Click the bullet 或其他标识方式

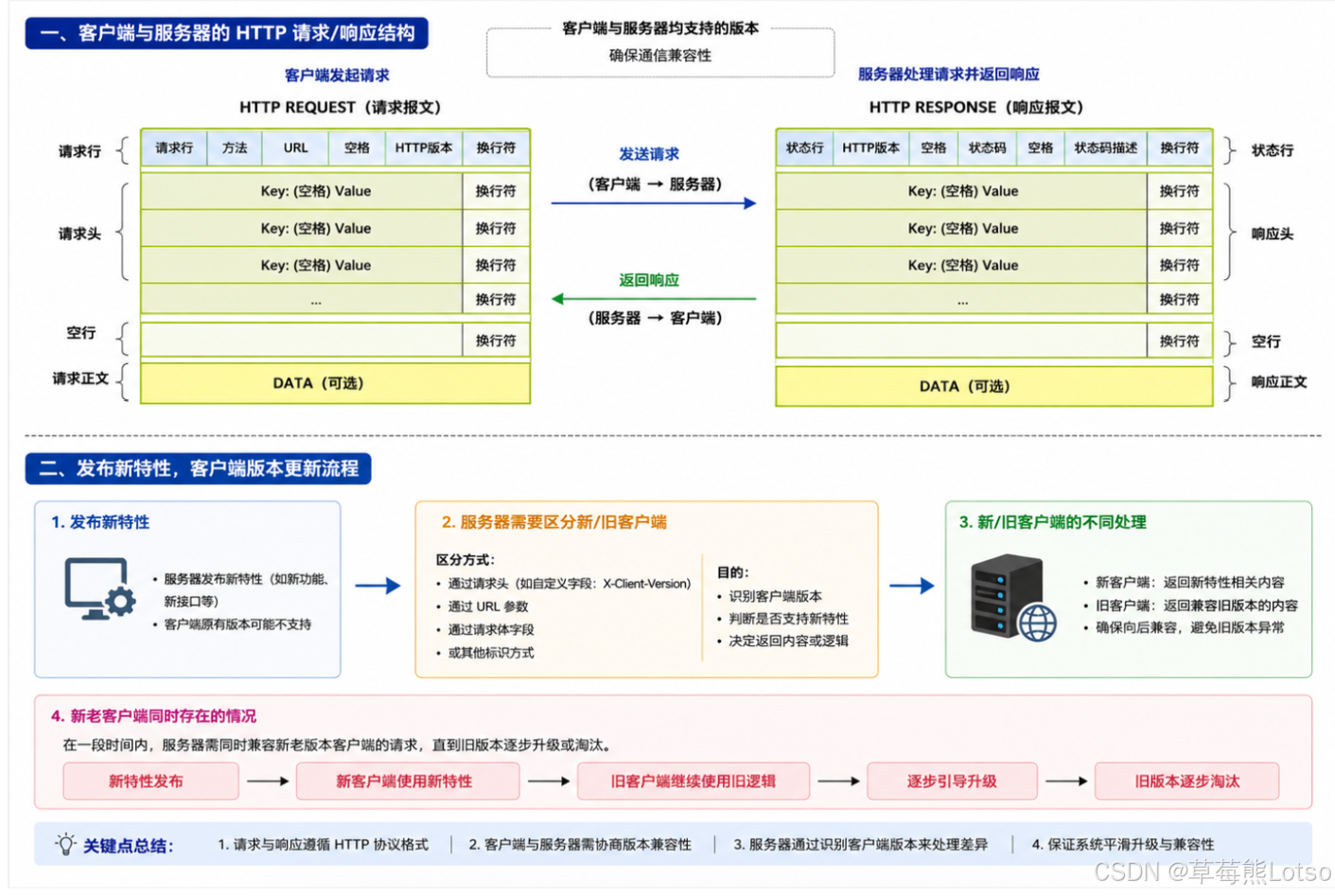click(490, 653)
